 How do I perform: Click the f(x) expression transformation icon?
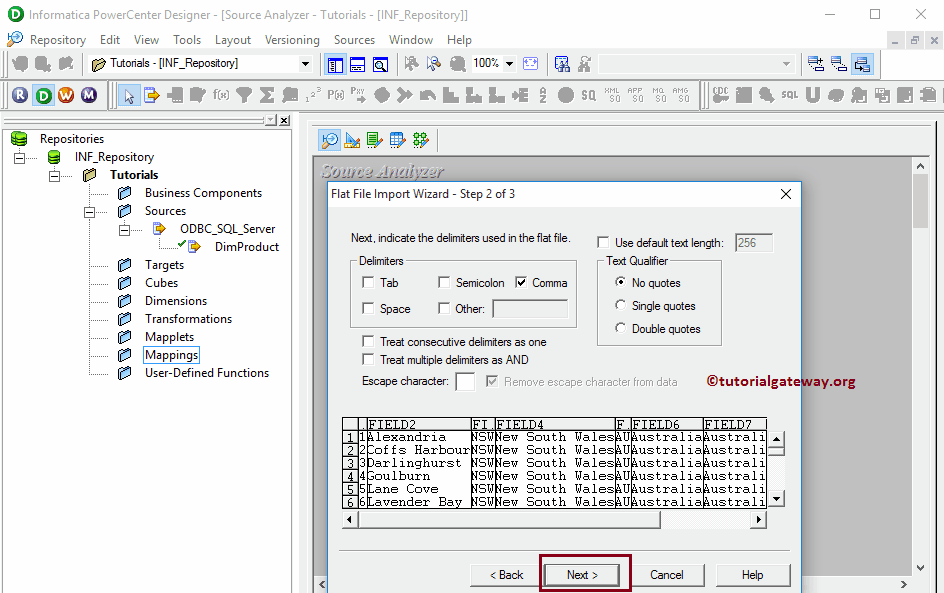coord(221,95)
